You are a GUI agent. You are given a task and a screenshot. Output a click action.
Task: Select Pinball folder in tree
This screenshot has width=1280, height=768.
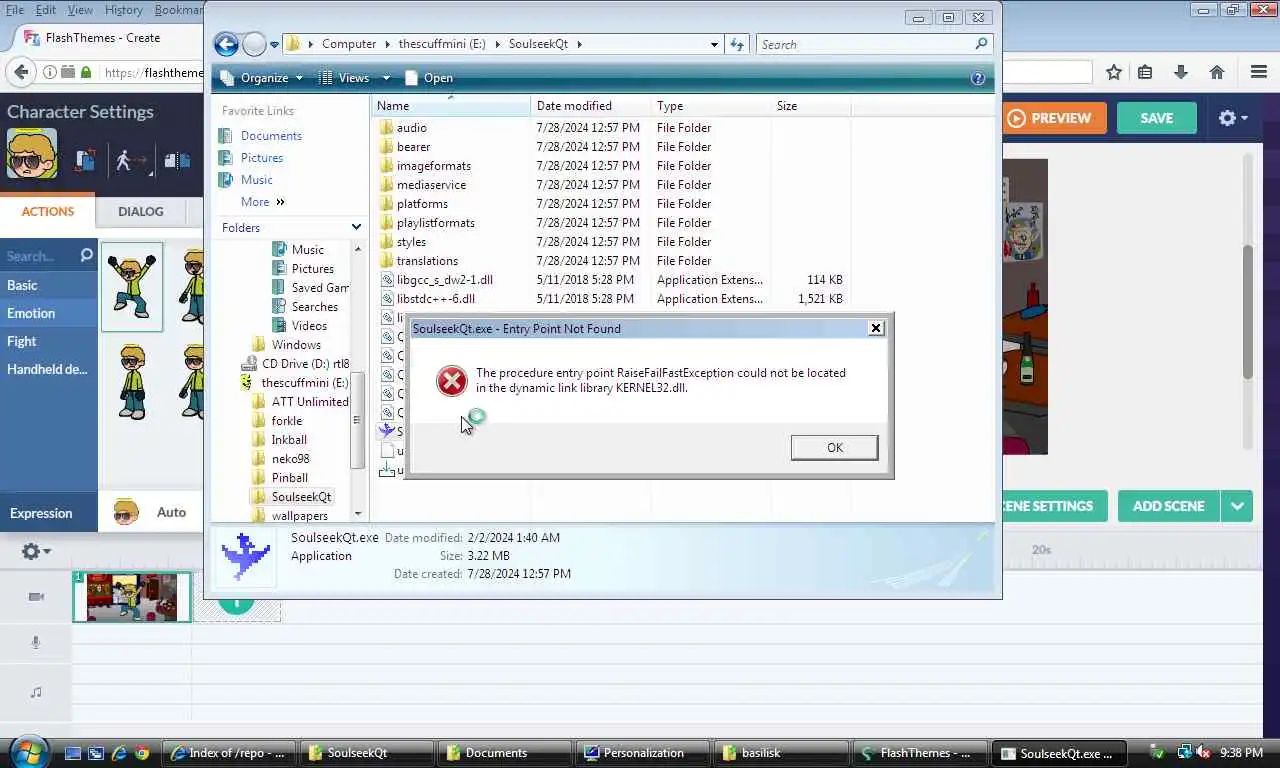pyautogui.click(x=289, y=478)
